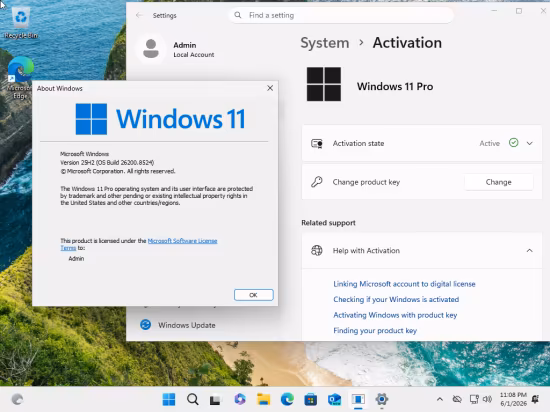Show hidden tray icons chevron

[440, 399]
